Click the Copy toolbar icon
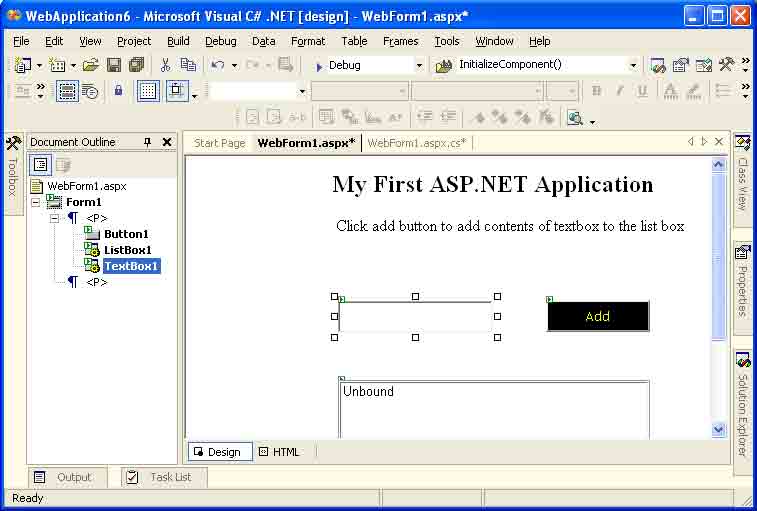This screenshot has width=757, height=511. click(x=188, y=65)
